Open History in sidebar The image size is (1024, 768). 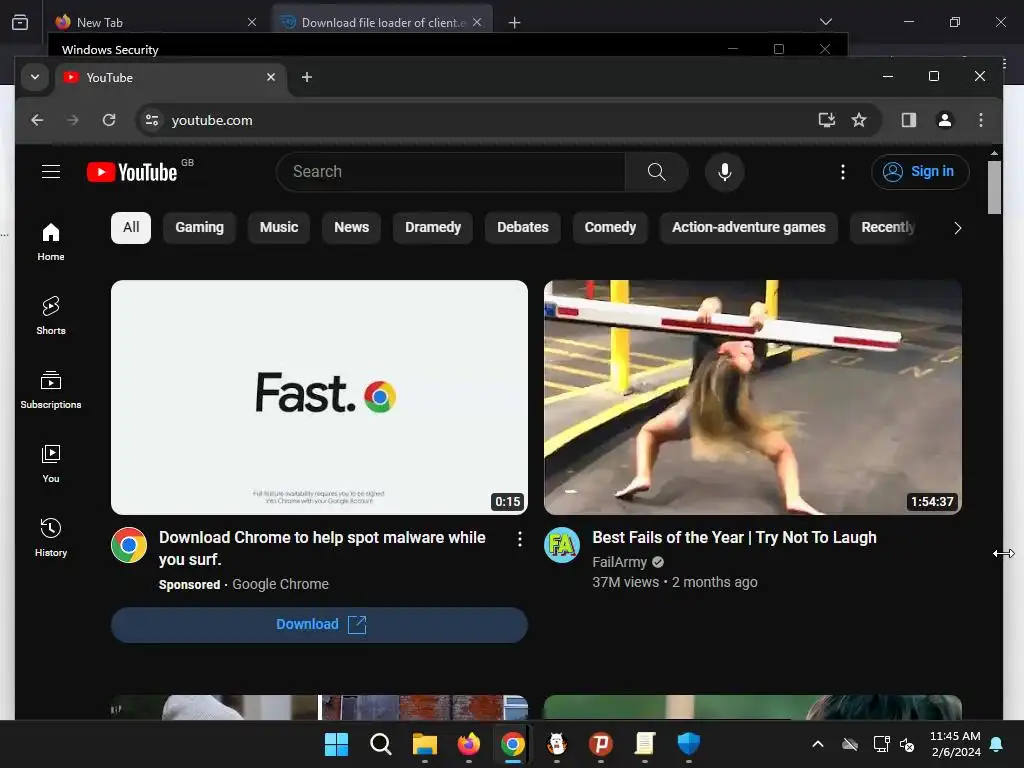[51, 537]
